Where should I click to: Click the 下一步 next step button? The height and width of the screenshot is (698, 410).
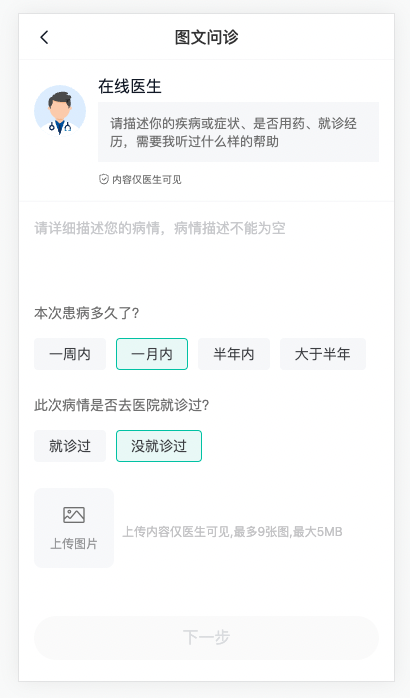tap(207, 637)
